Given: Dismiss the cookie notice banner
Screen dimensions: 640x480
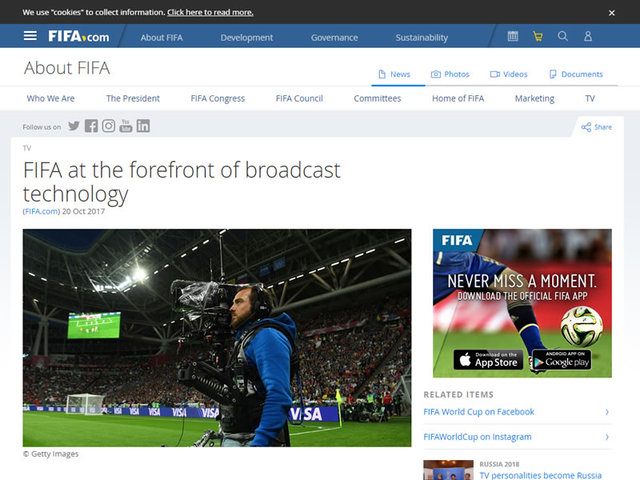Looking at the screenshot, I should (612, 12).
